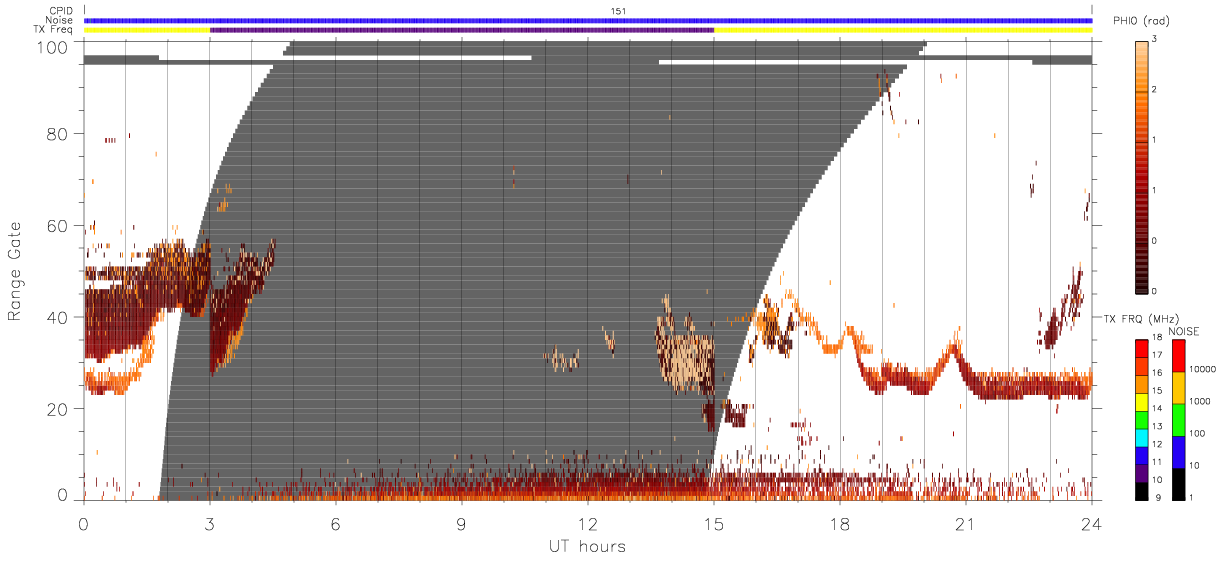
Task: Click the 1000 label in NOISE legend
Action: pos(1200,401)
